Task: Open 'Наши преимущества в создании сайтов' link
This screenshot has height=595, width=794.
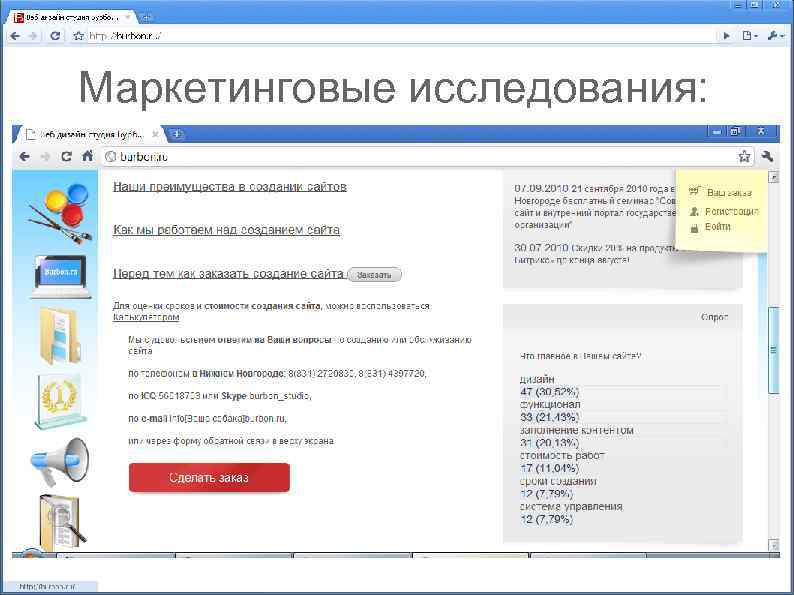Action: coord(230,187)
